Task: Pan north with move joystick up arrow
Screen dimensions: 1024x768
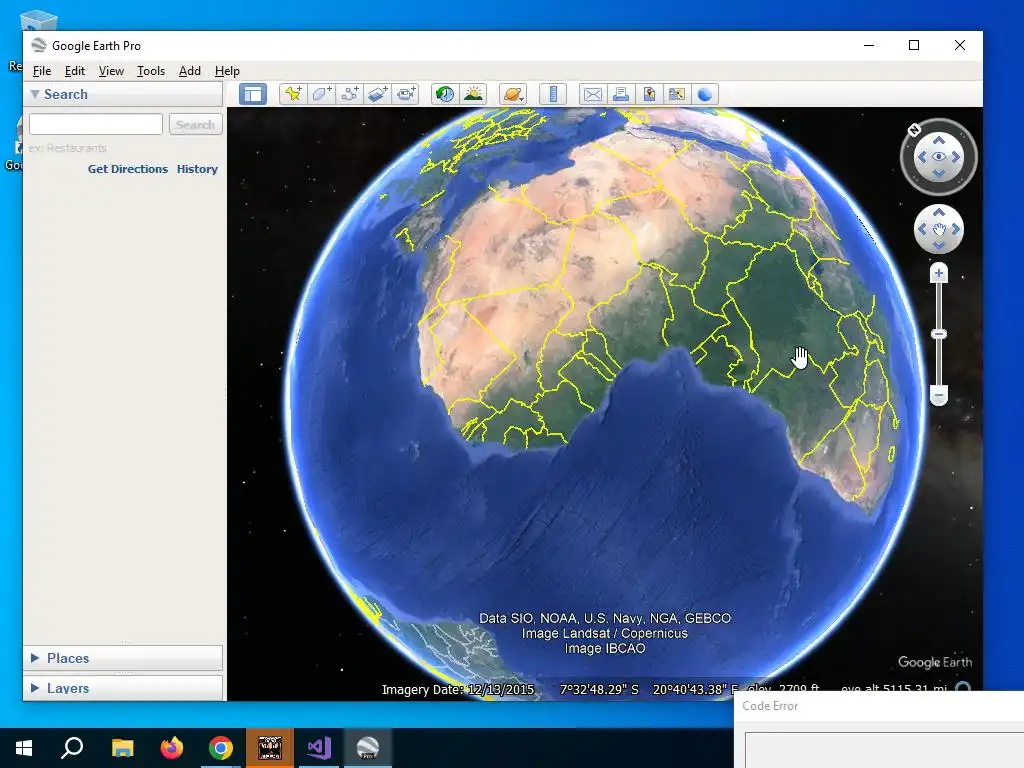Action: pos(938,212)
